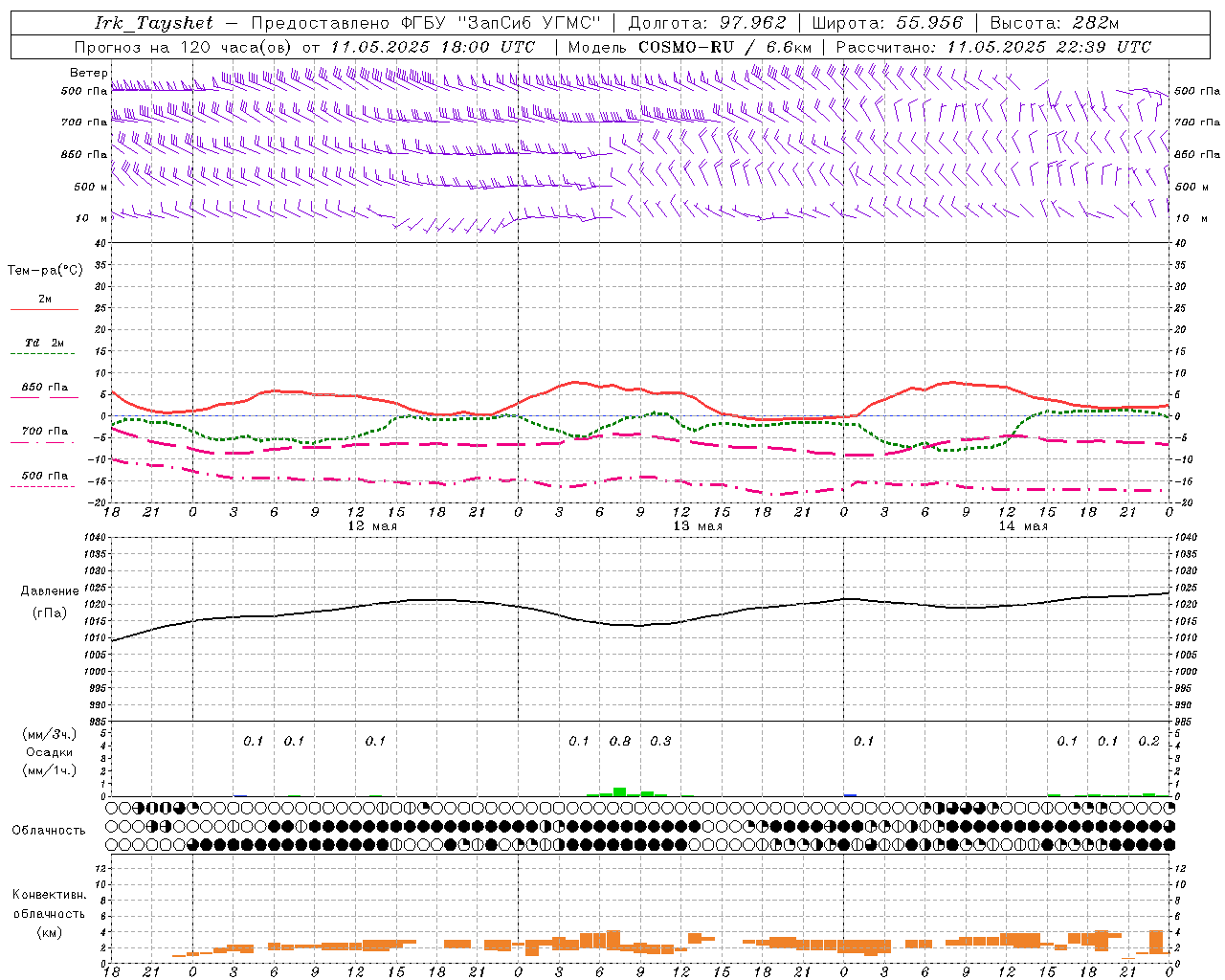Click the 13 мая date label
1225x980 pixels.
(698, 526)
